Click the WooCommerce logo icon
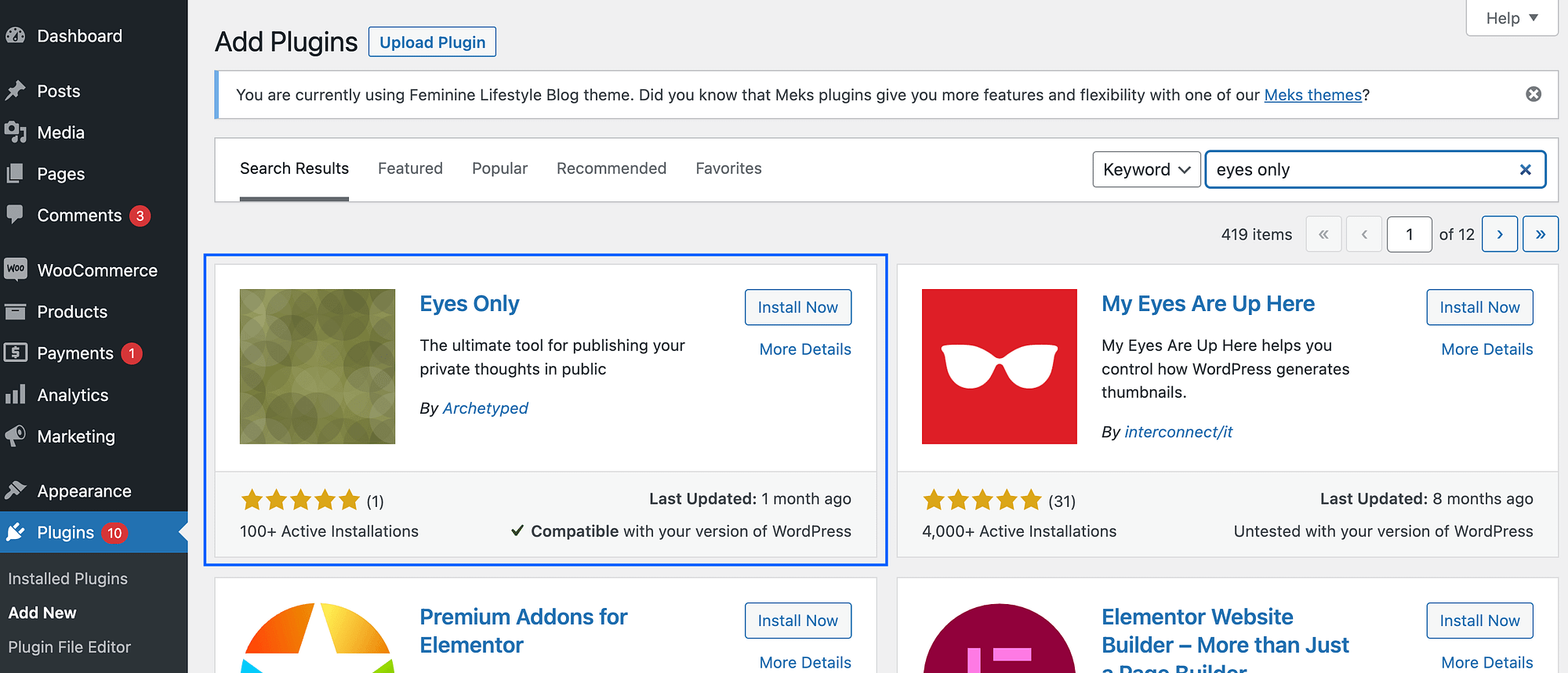 pos(16,270)
